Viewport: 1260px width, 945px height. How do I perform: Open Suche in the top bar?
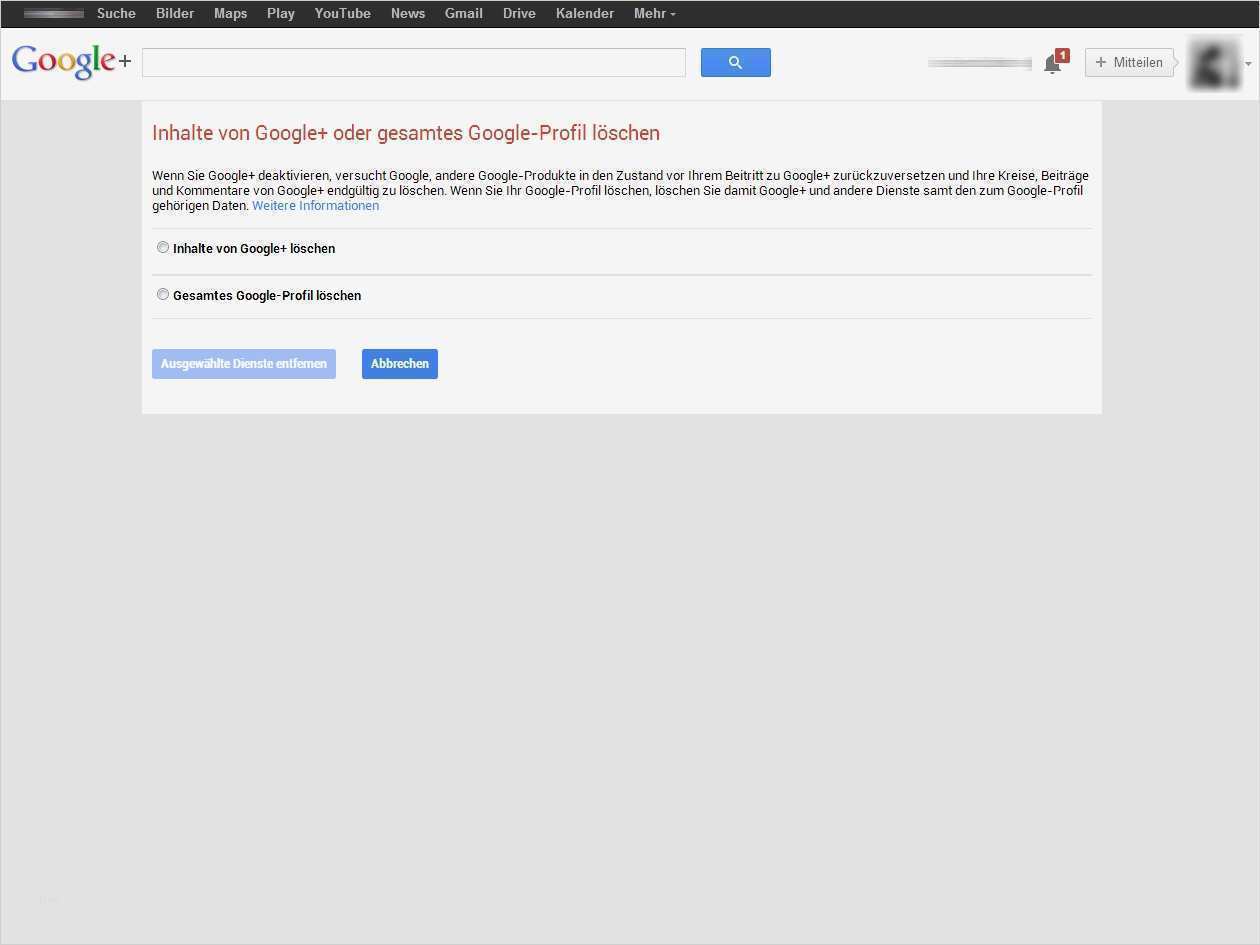116,14
